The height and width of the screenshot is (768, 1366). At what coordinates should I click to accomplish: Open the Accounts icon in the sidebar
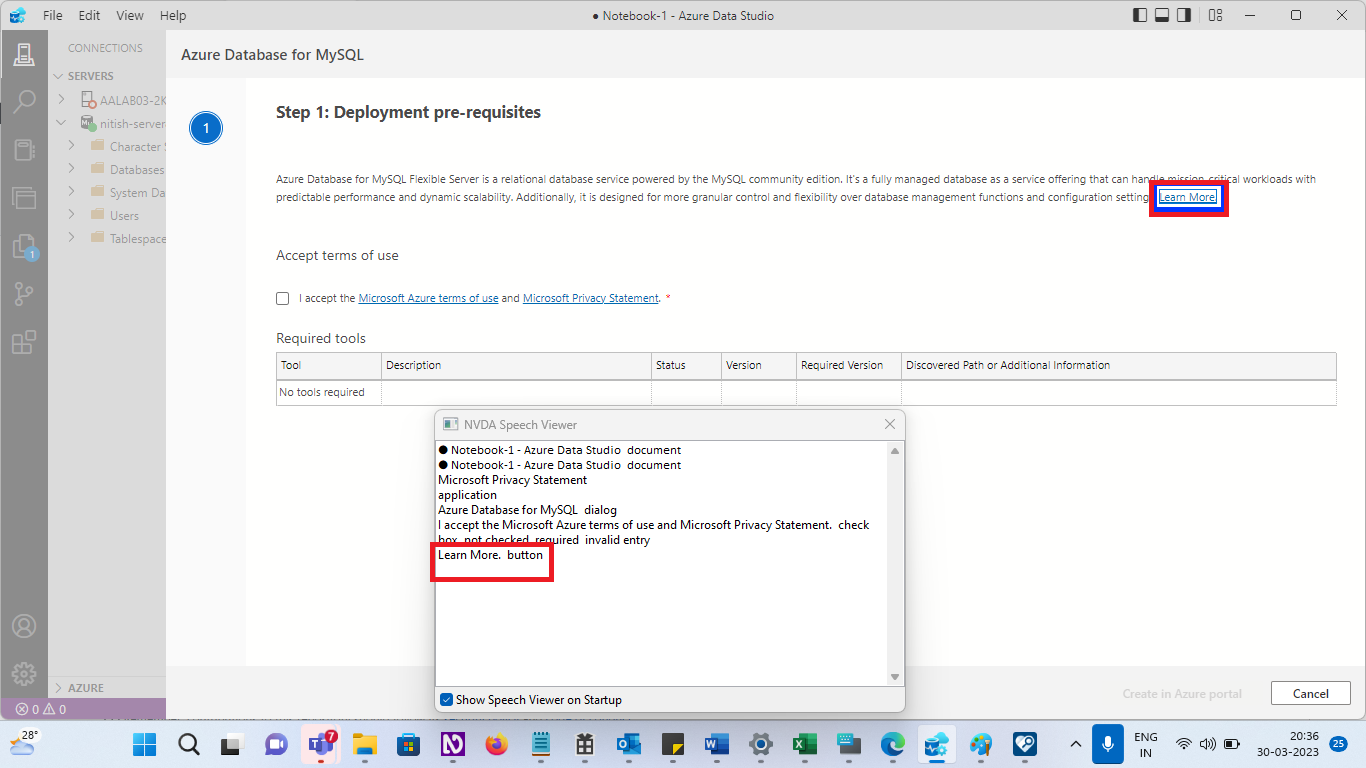point(24,626)
